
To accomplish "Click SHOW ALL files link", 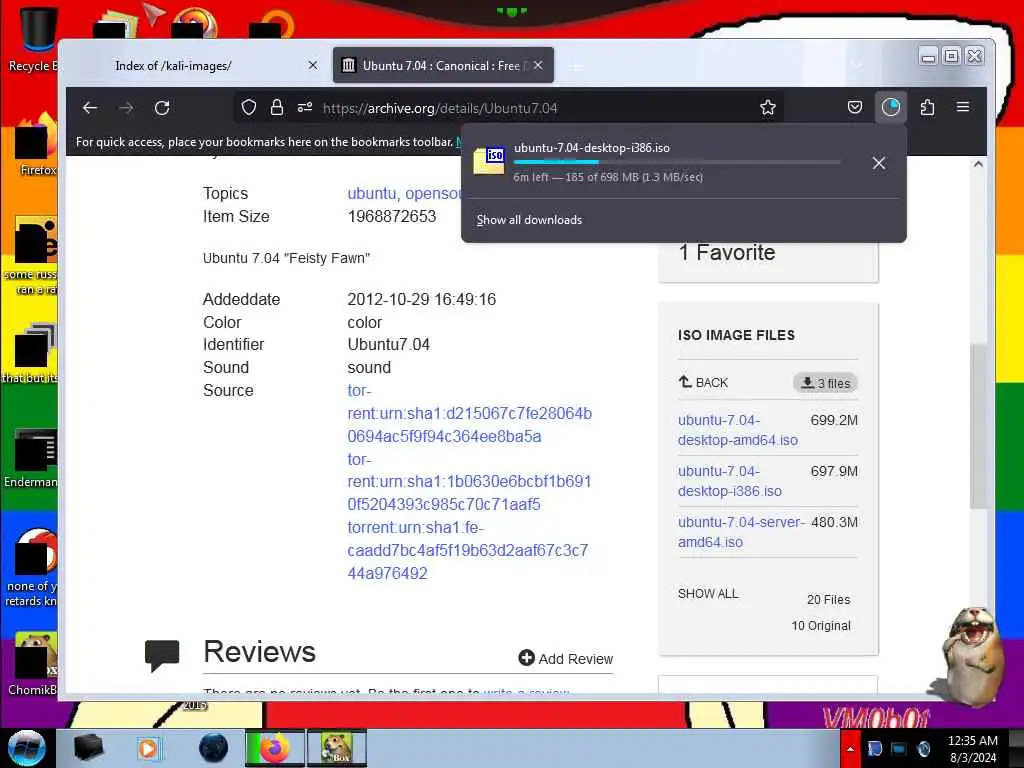I will (x=708, y=594).
